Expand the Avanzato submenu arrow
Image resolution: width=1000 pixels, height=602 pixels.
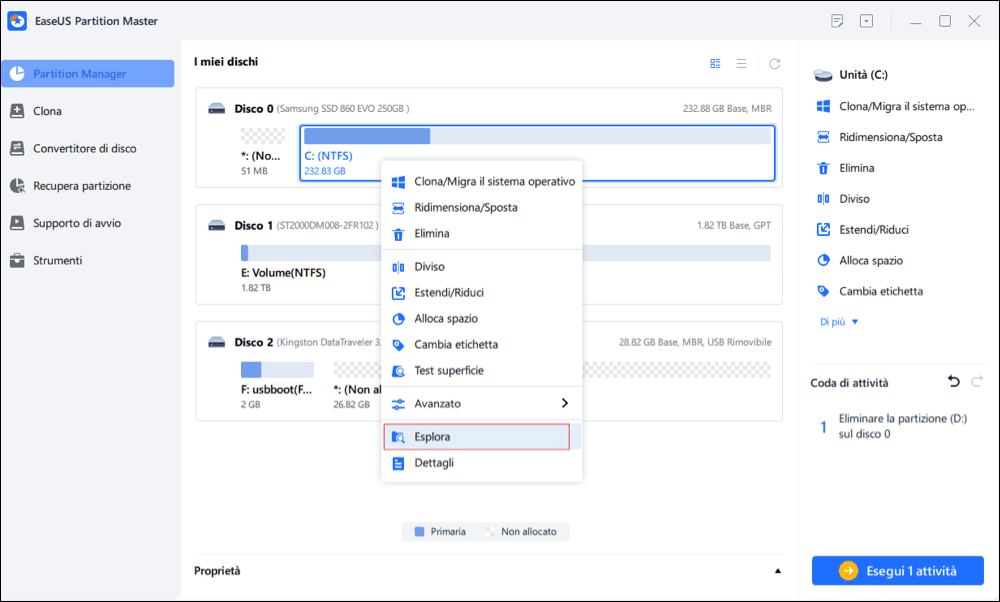tap(564, 403)
